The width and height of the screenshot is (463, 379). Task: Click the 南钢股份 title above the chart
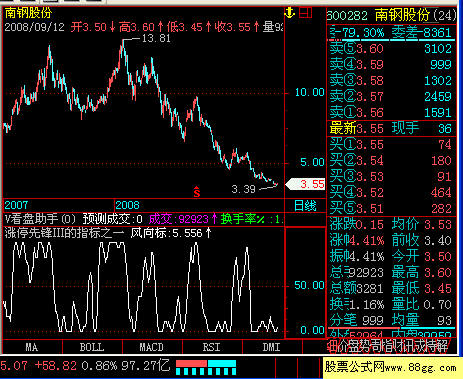point(28,13)
